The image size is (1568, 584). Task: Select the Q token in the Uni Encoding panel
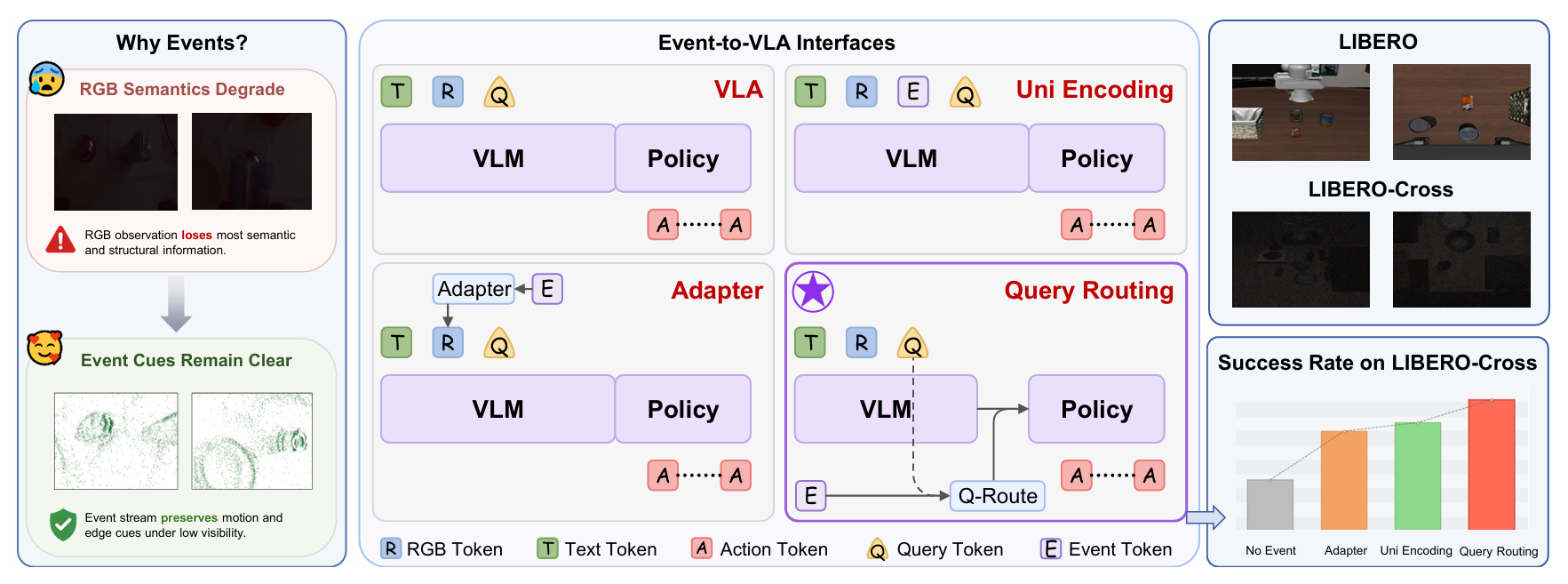965,93
